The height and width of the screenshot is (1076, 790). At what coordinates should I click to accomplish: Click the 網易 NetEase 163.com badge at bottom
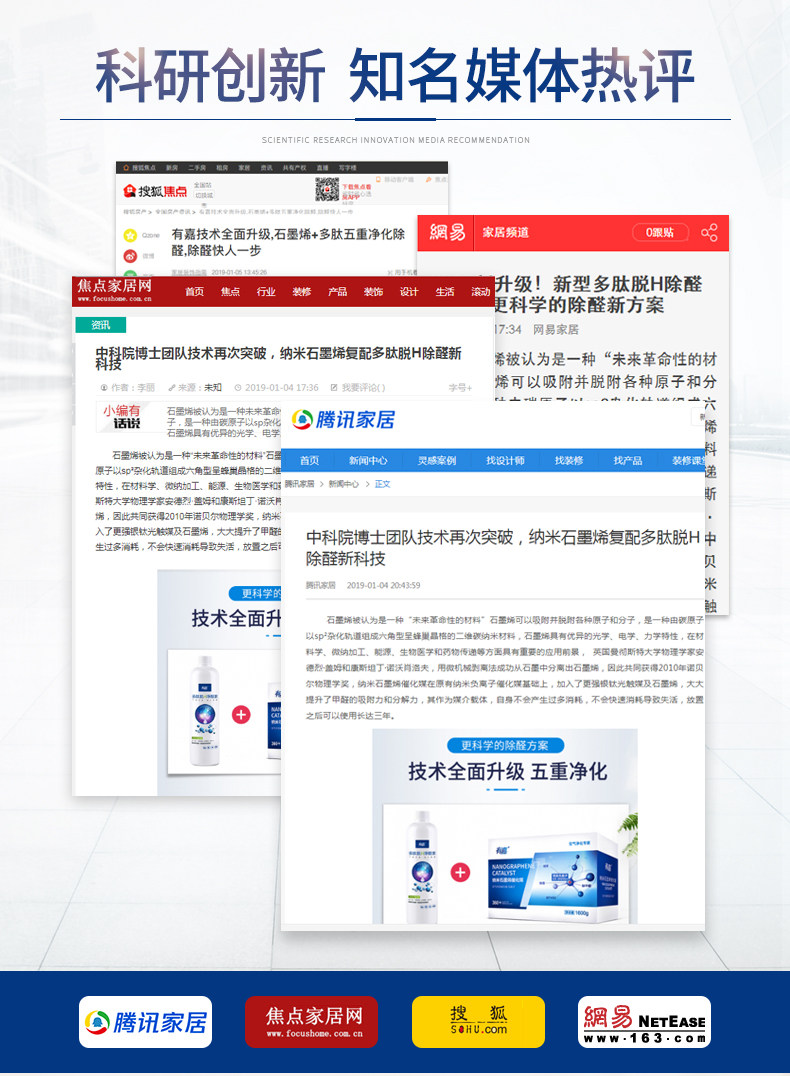pyautogui.click(x=644, y=1022)
